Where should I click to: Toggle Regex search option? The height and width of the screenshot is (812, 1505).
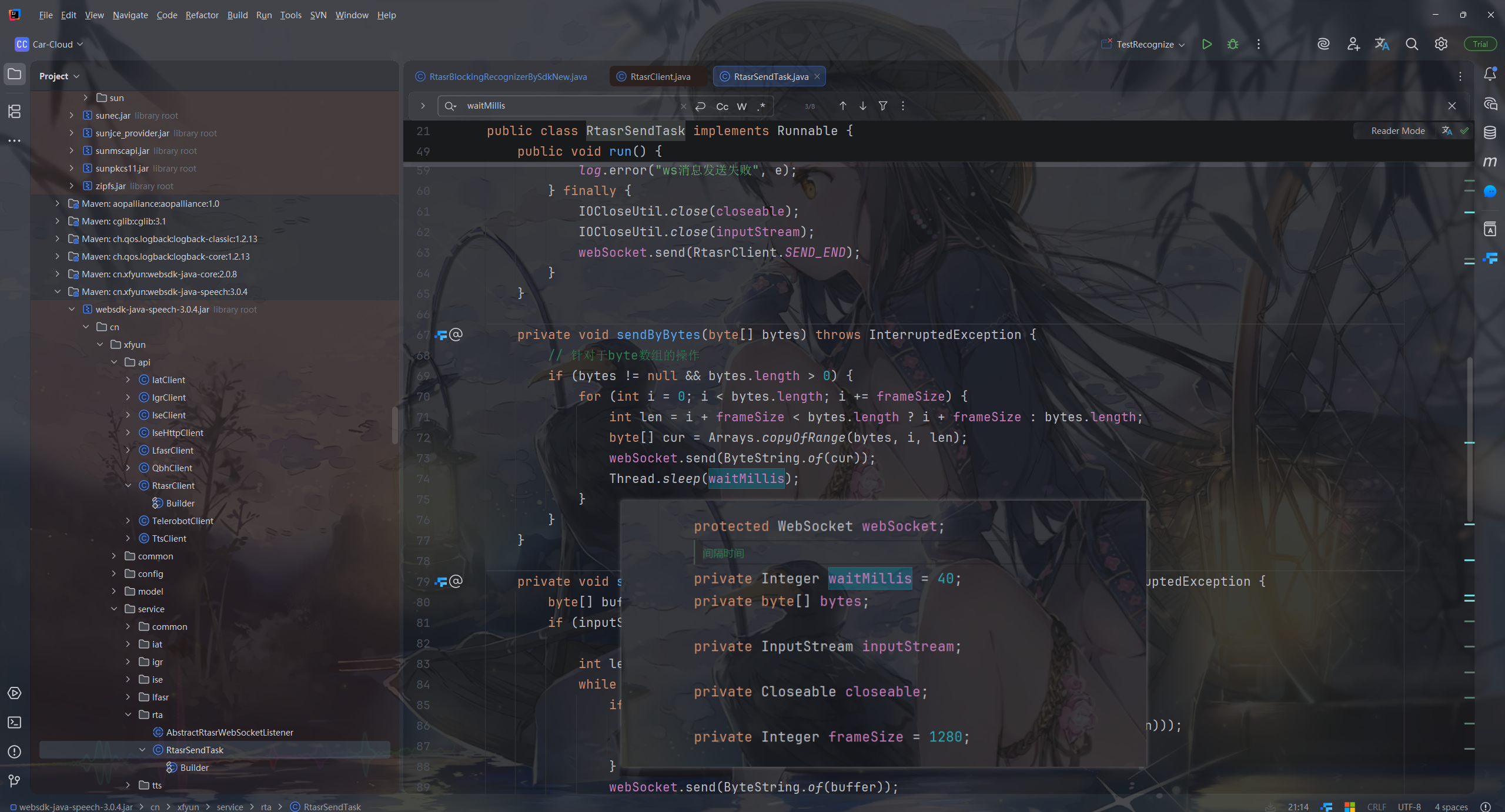coord(761,106)
